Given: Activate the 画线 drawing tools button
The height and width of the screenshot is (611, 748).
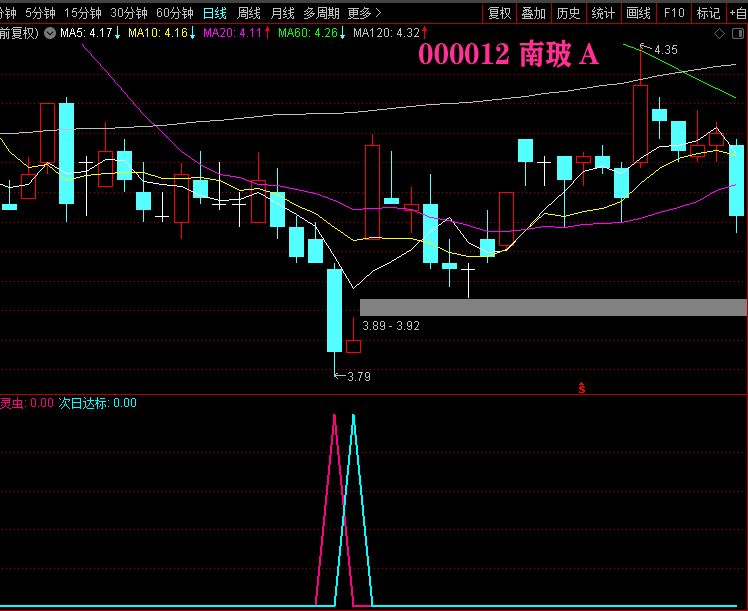Looking at the screenshot, I should [638, 13].
